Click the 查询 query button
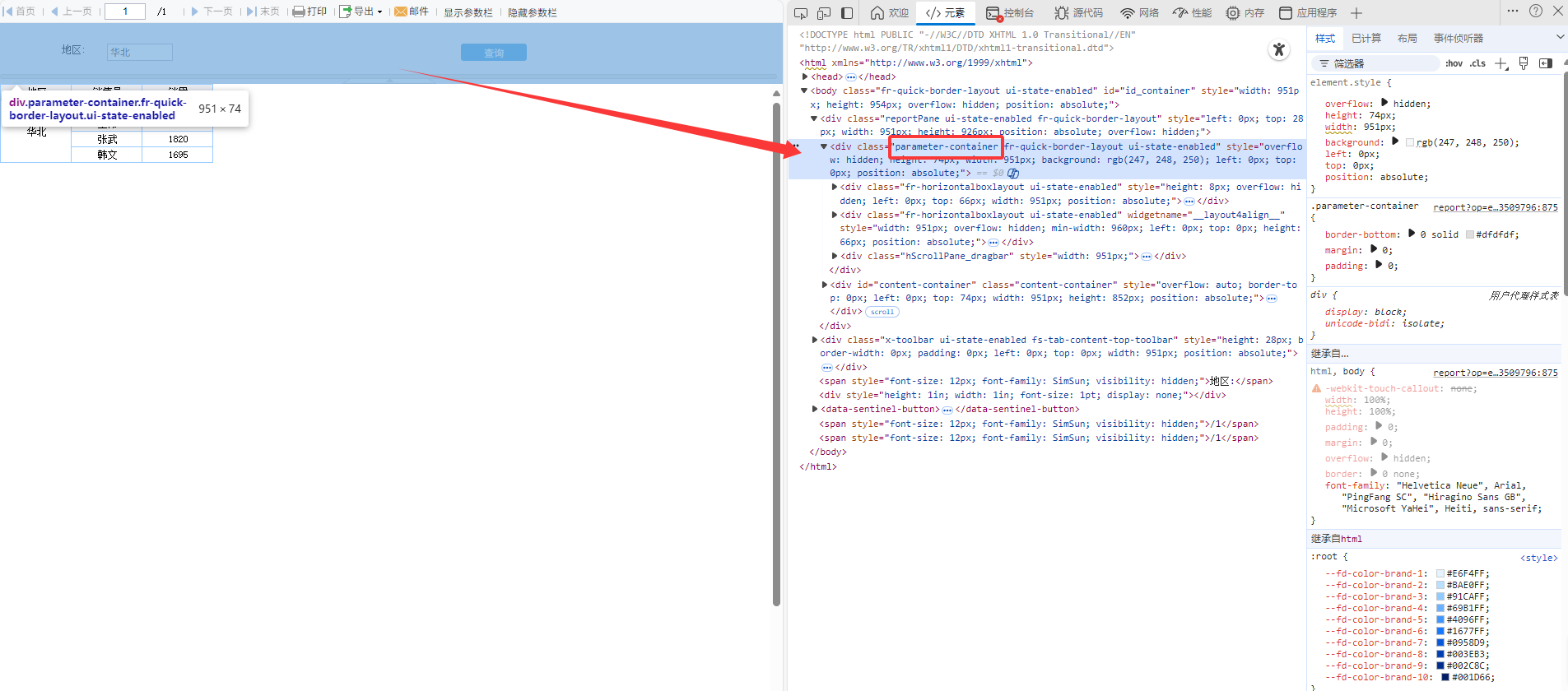1568x691 pixels. (x=493, y=53)
